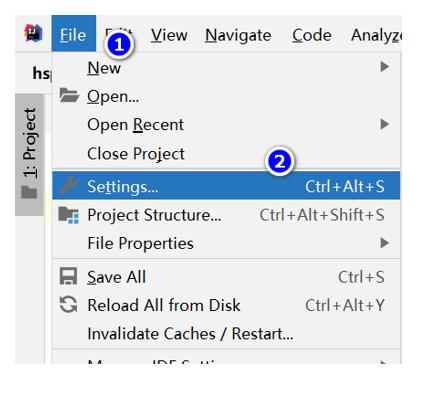This screenshot has height=398, width=427.
Task: Expand the File Properties submenu arrow
Action: 384,243
